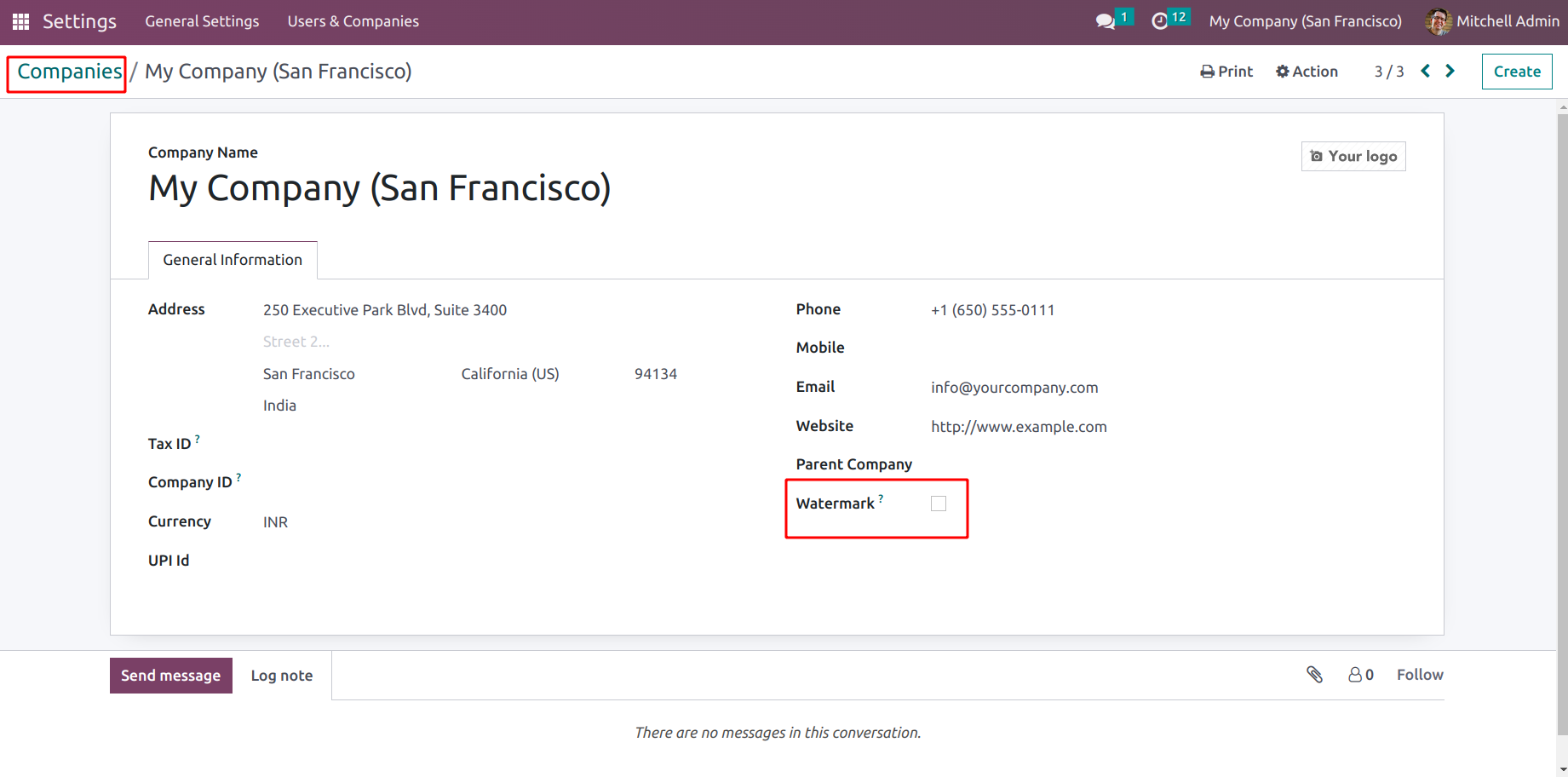Open company switcher My Company (San Francisco)
Viewport: 1568px width, 777px height.
[x=1305, y=21]
